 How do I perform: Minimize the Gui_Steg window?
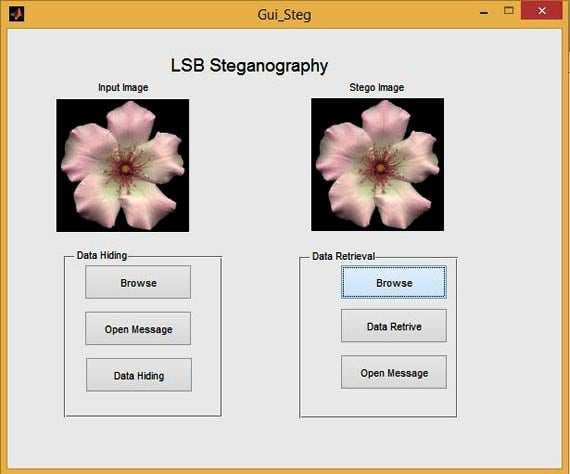[x=484, y=13]
